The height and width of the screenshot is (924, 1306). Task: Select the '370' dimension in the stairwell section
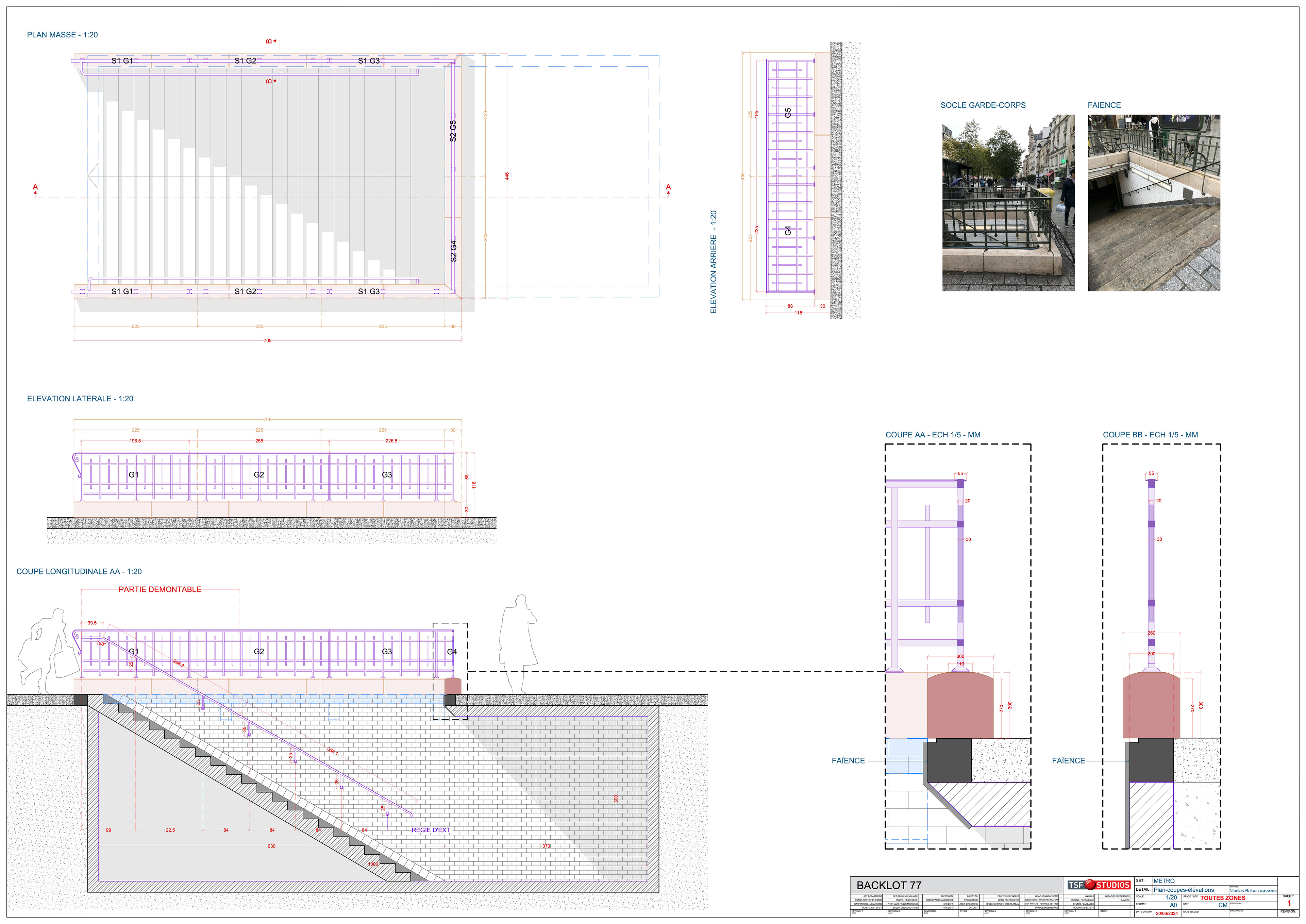546,846
